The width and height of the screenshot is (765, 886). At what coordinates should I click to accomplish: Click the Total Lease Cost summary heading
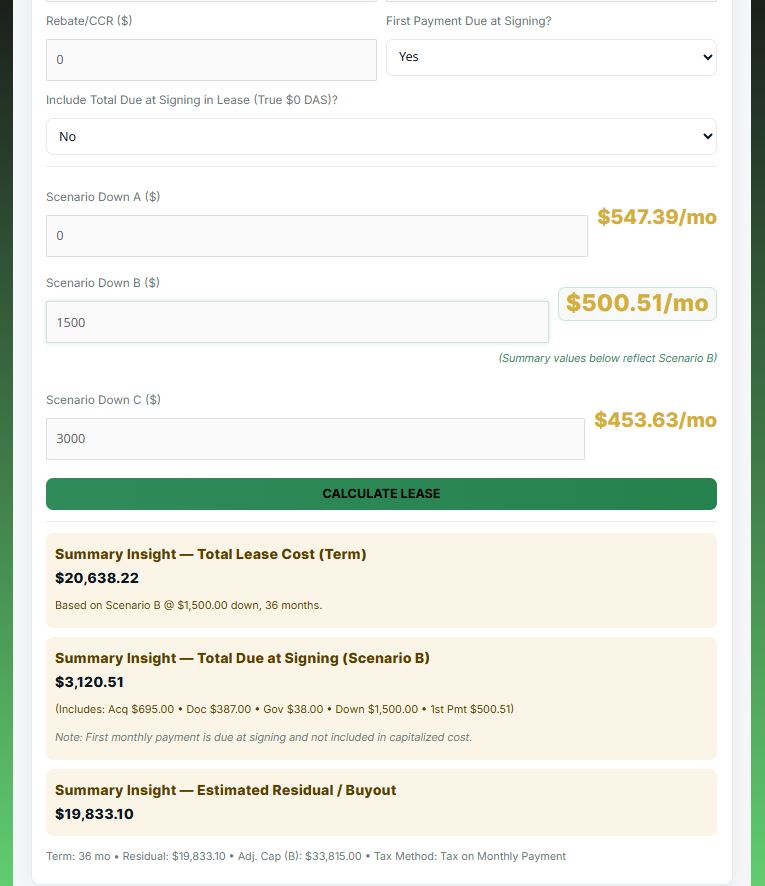click(x=210, y=554)
